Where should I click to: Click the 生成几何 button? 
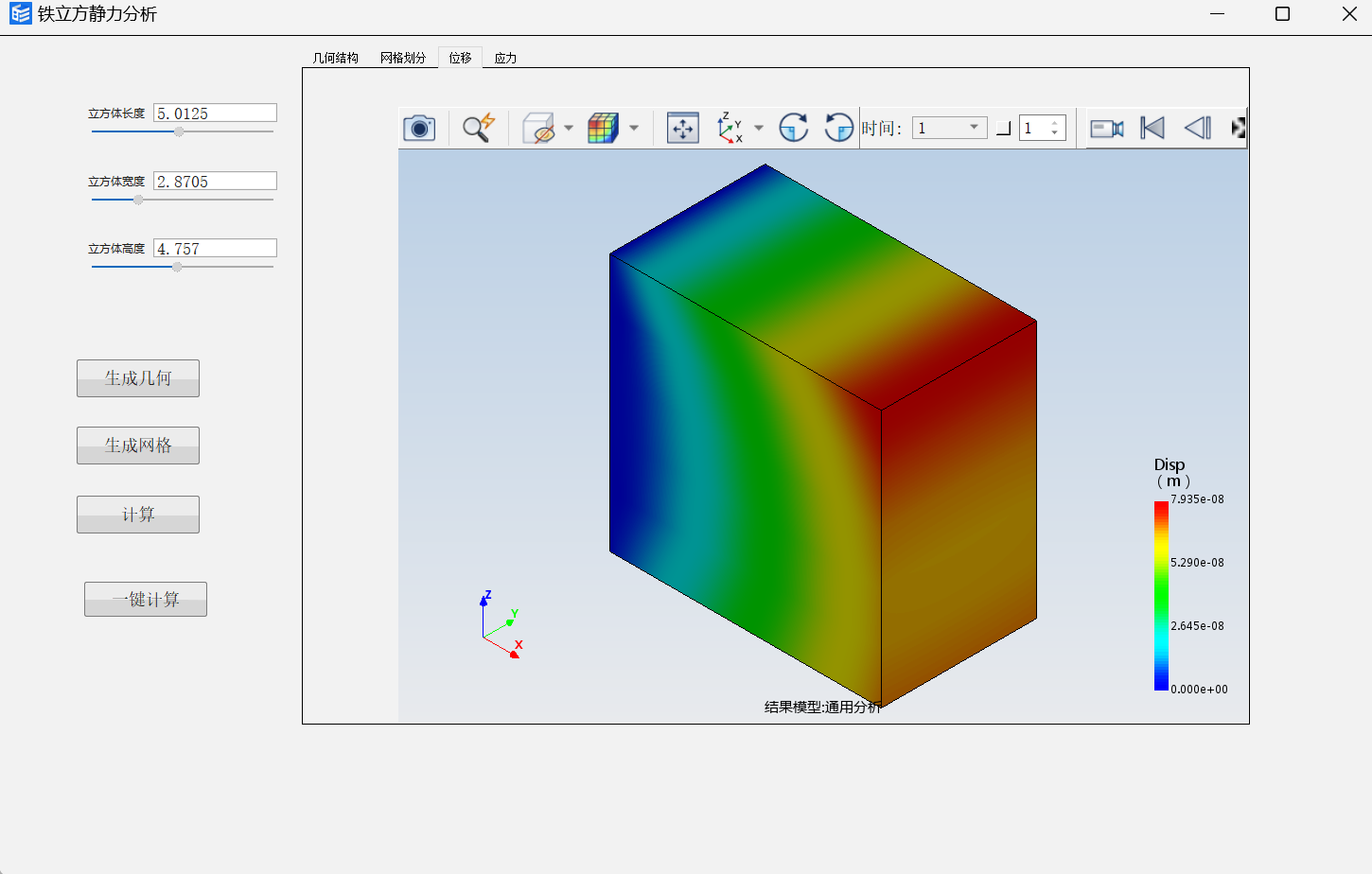(138, 378)
